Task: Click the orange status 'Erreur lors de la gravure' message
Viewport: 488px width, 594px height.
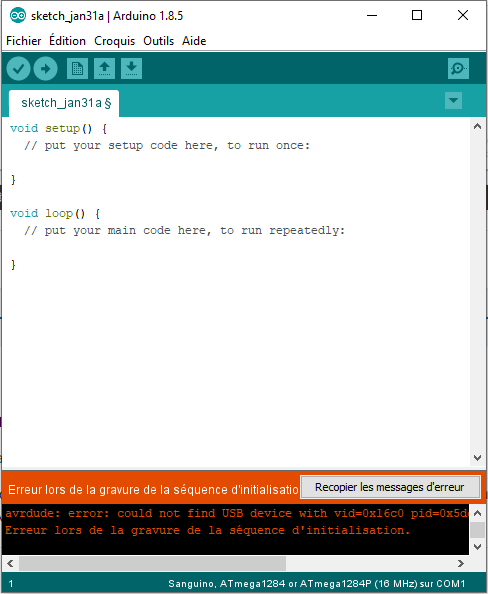Action: tap(153, 490)
